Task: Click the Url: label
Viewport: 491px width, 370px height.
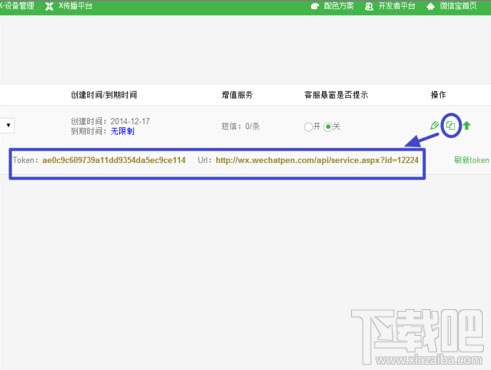Action: [x=205, y=160]
